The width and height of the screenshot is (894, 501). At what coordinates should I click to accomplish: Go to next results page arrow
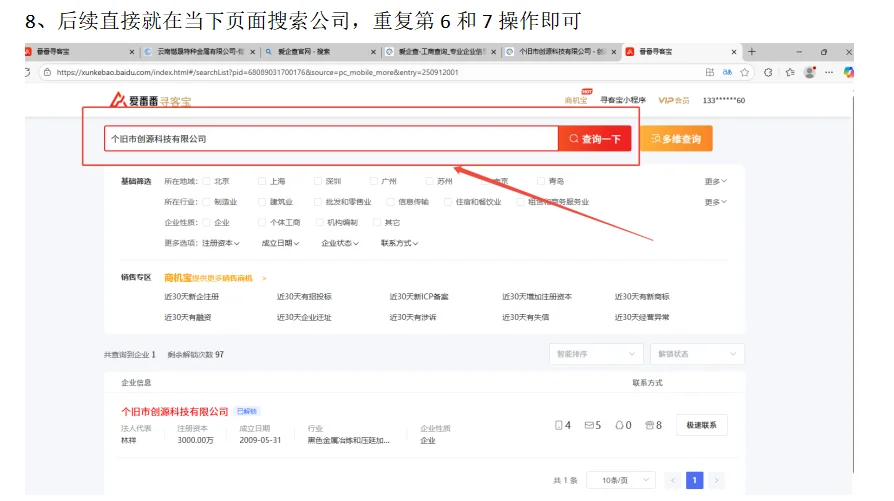[x=717, y=480]
